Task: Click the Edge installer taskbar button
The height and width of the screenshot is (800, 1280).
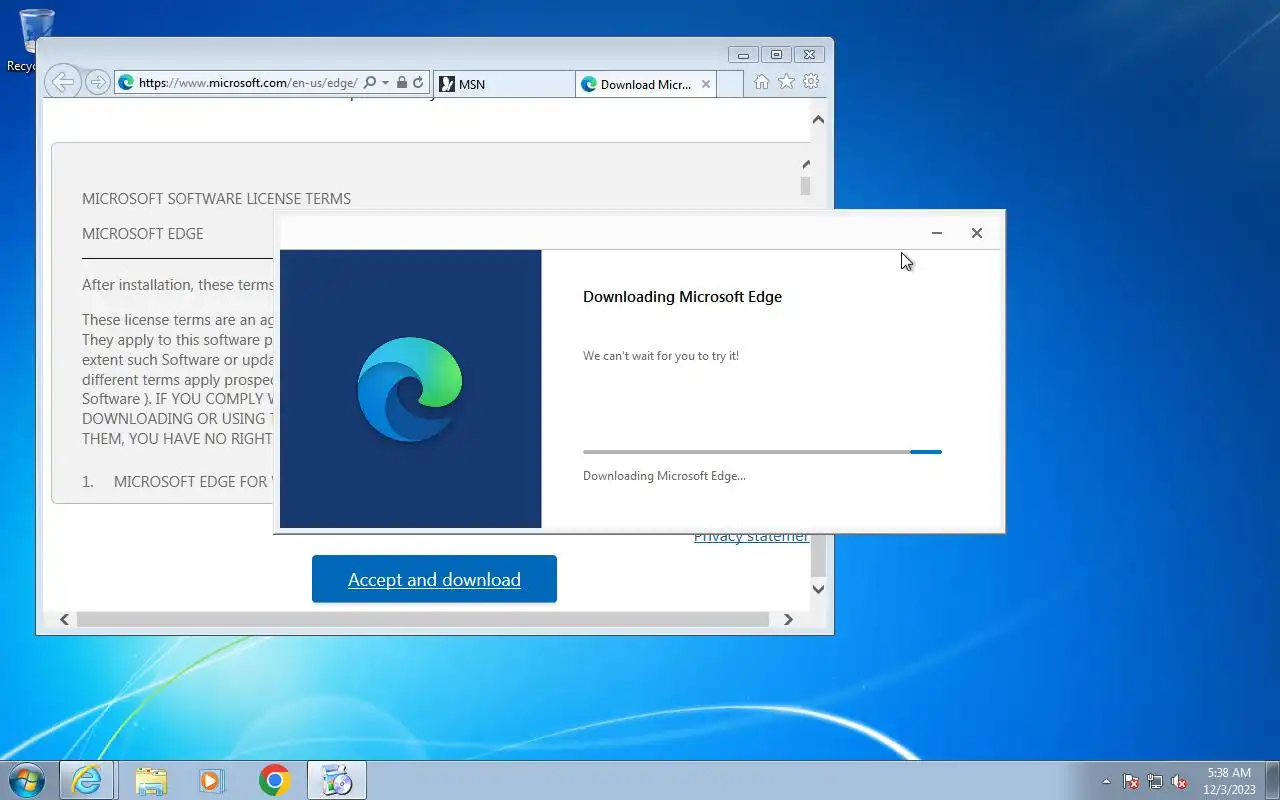Action: pos(337,780)
